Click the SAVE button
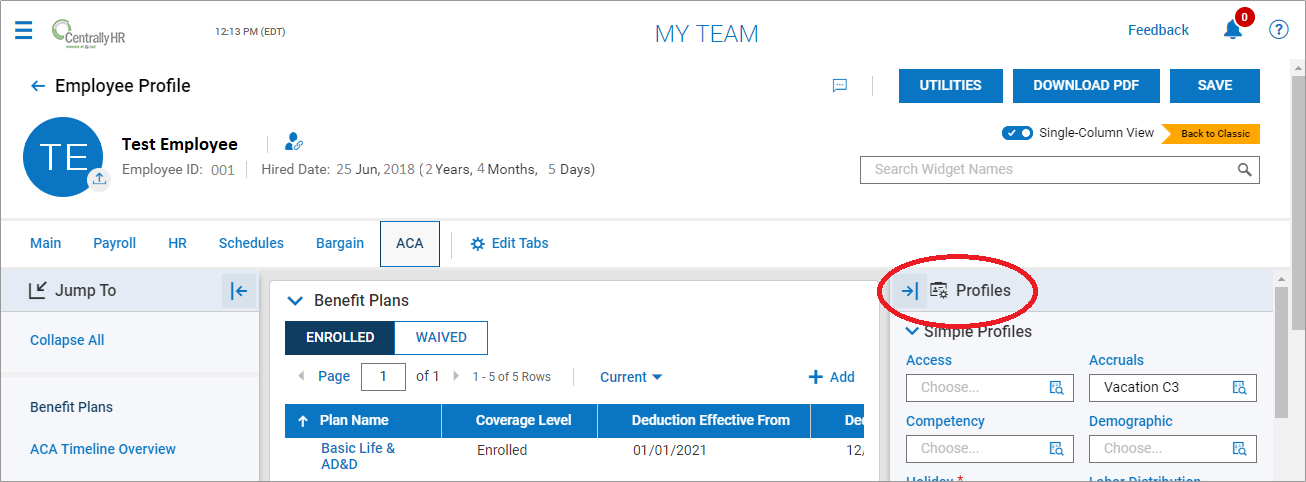Image resolution: width=1306 pixels, height=482 pixels. [1215, 86]
